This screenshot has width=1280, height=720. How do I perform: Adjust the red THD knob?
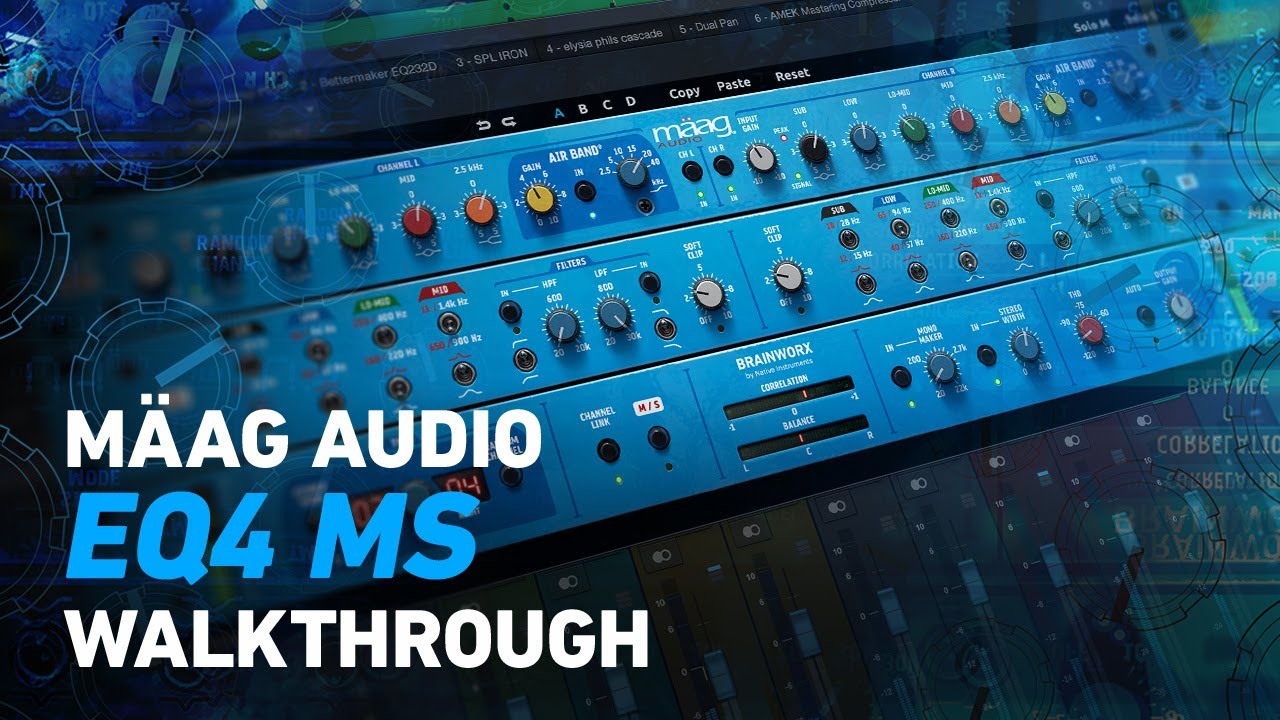pos(1092,328)
